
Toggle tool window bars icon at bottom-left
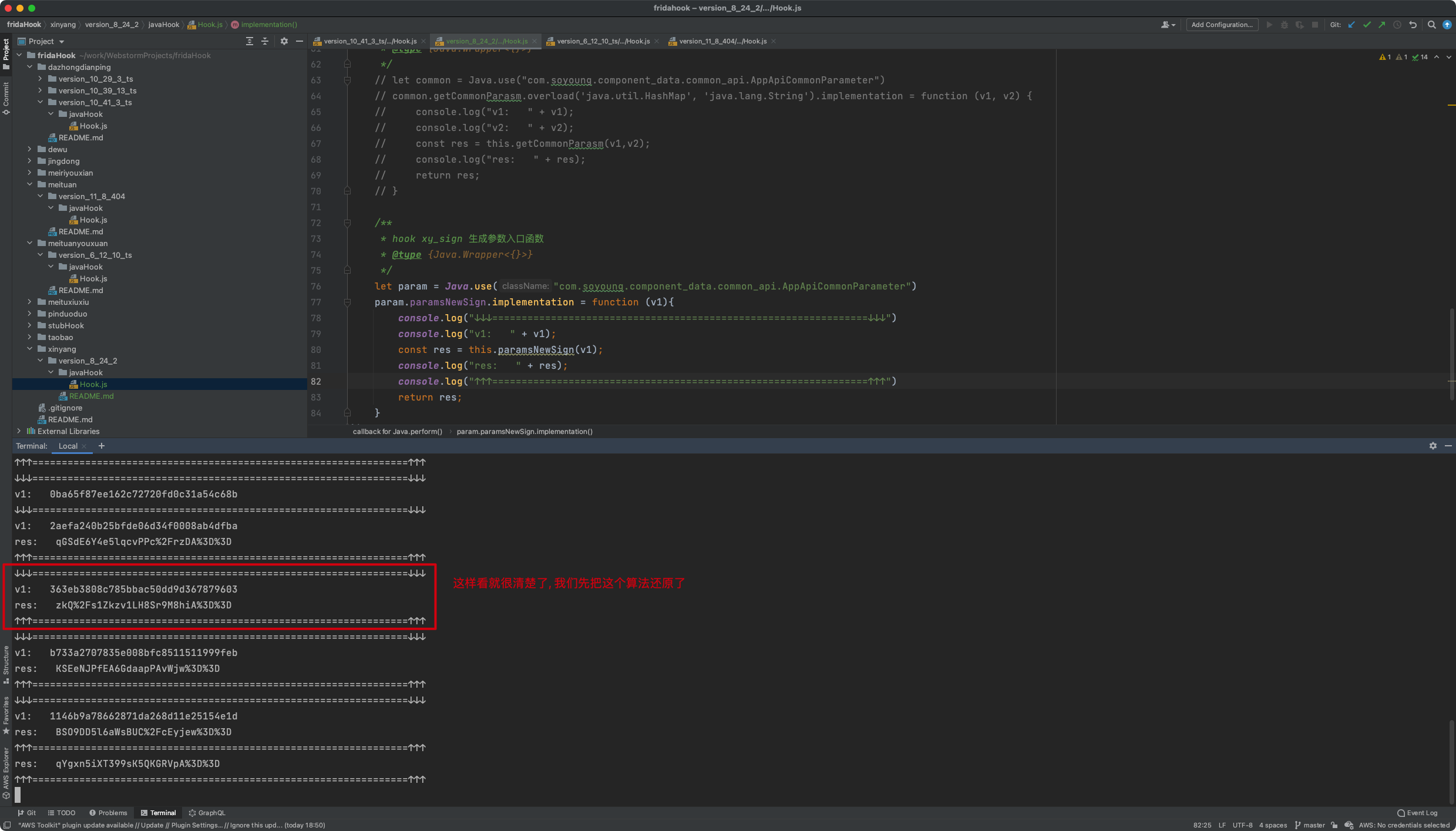point(7,825)
